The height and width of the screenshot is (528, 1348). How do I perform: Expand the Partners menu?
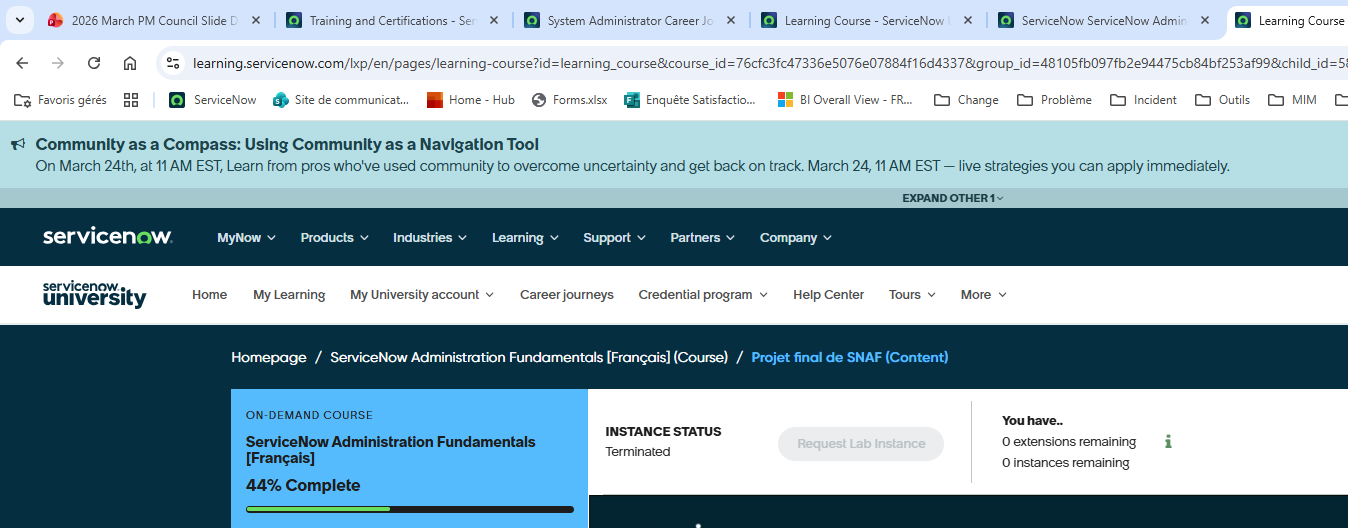[702, 238]
